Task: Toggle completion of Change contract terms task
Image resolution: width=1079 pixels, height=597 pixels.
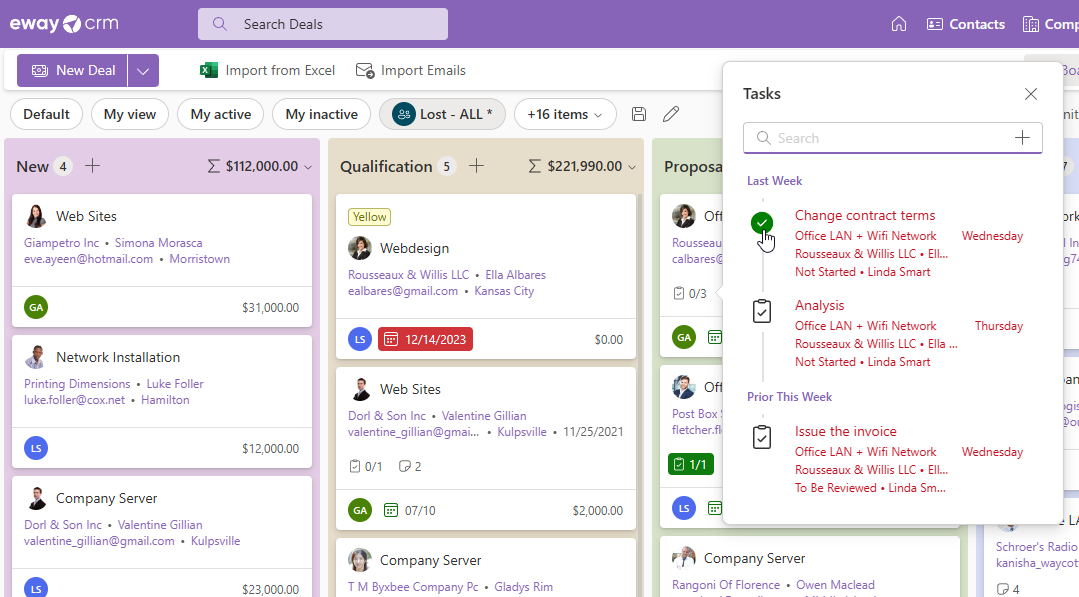Action: (x=762, y=223)
